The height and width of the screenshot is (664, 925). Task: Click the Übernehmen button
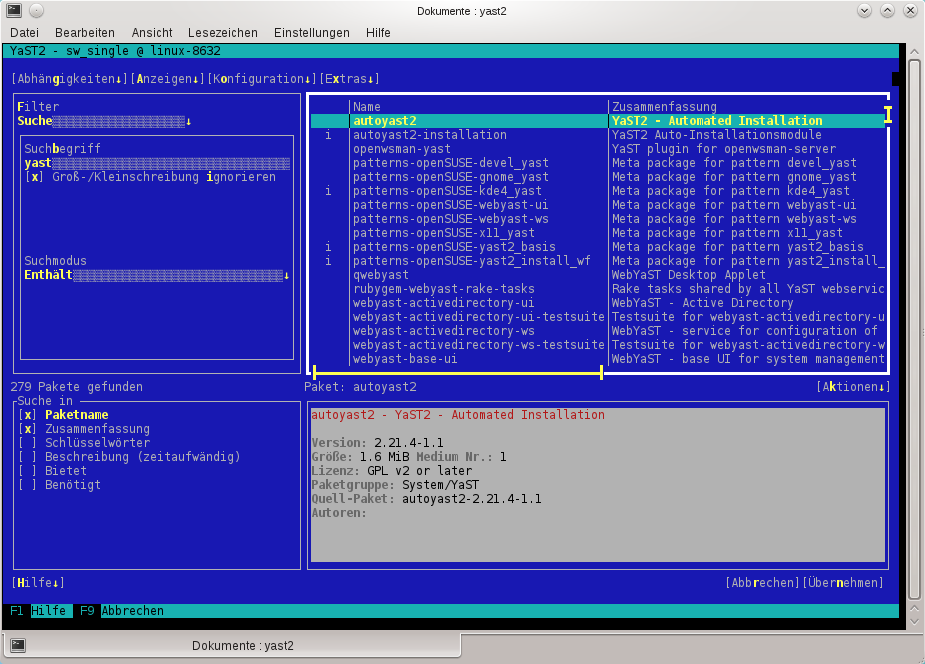tap(843, 582)
